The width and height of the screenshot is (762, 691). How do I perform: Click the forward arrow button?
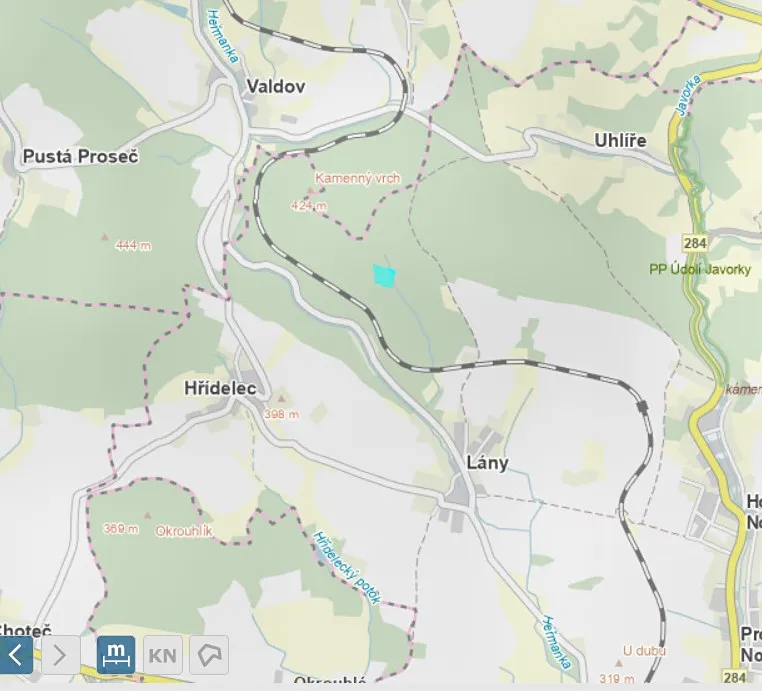tap(61, 655)
